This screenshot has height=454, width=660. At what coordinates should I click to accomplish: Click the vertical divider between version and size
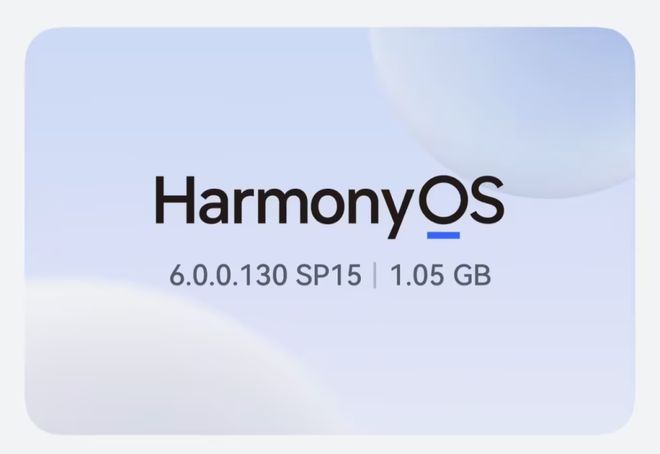click(x=375, y=275)
